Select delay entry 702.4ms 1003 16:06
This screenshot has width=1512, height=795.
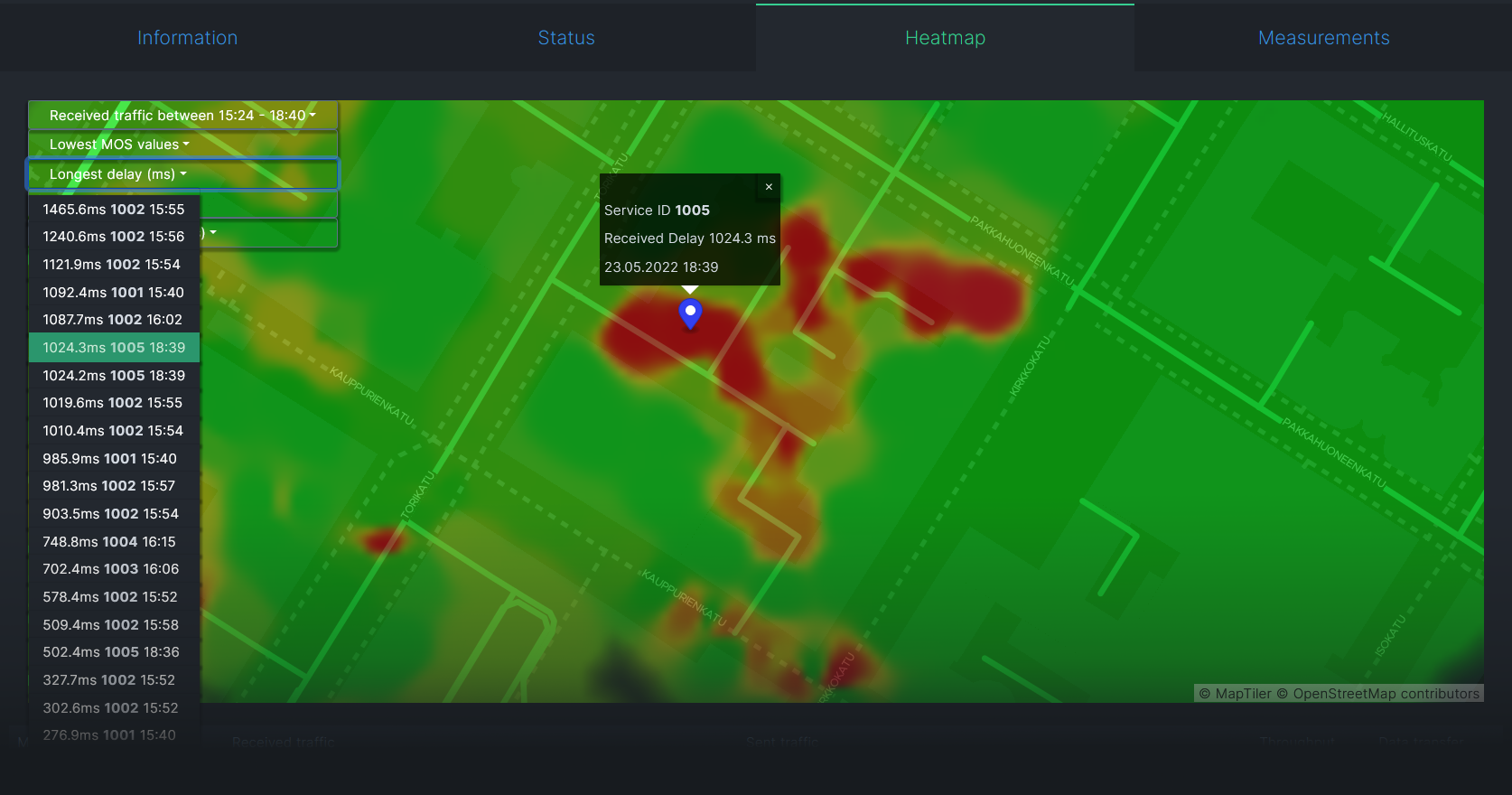coord(114,569)
